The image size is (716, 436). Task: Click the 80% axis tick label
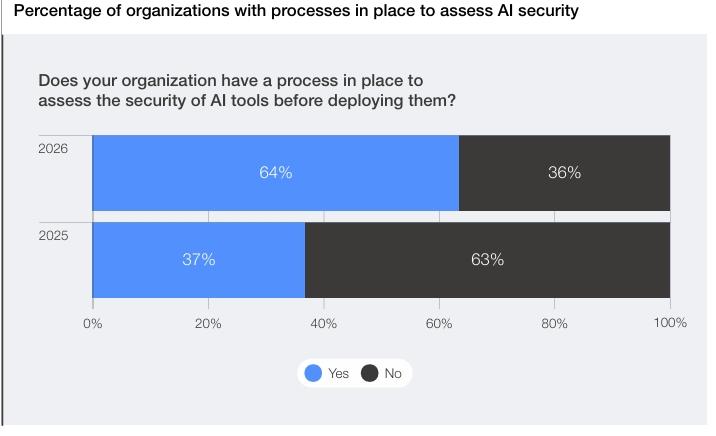[x=554, y=323]
